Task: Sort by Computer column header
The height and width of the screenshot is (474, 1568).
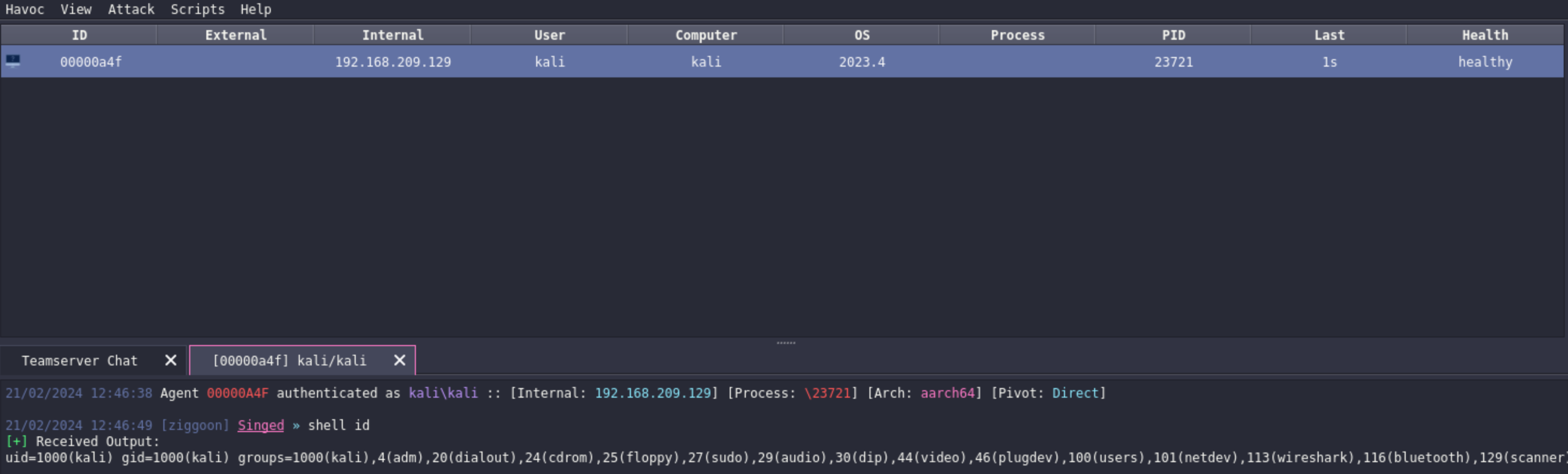Action: point(706,35)
